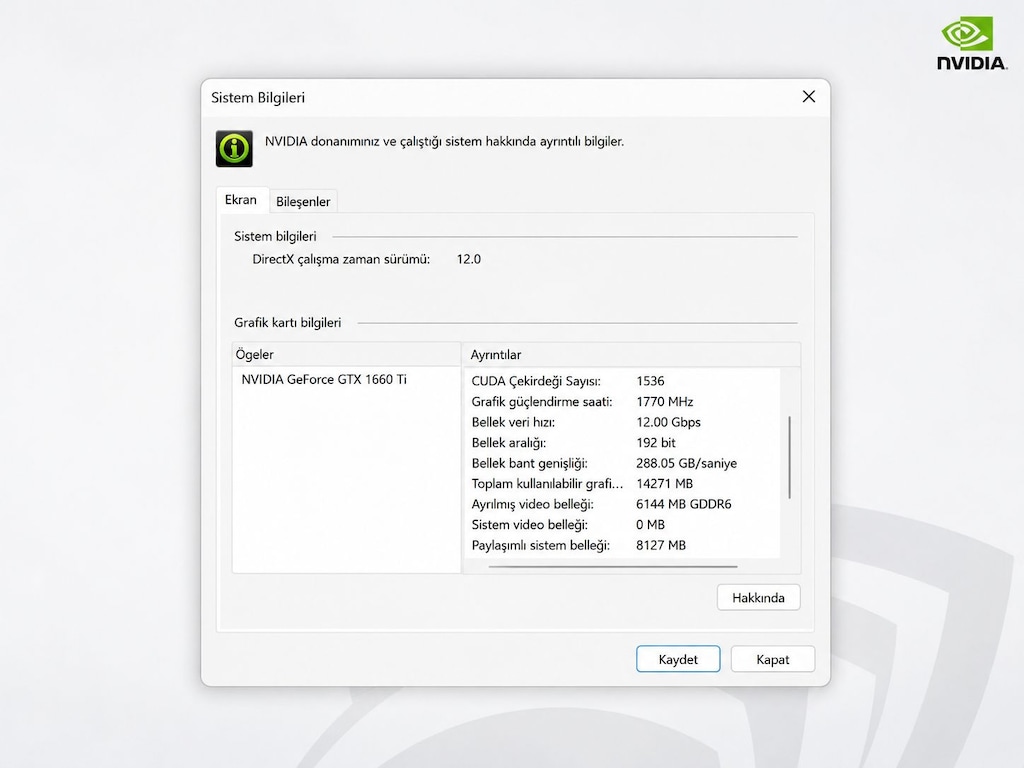This screenshot has width=1024, height=768.
Task: Select the CUDA Çekirdeği Sayısı row
Action: click(x=622, y=381)
